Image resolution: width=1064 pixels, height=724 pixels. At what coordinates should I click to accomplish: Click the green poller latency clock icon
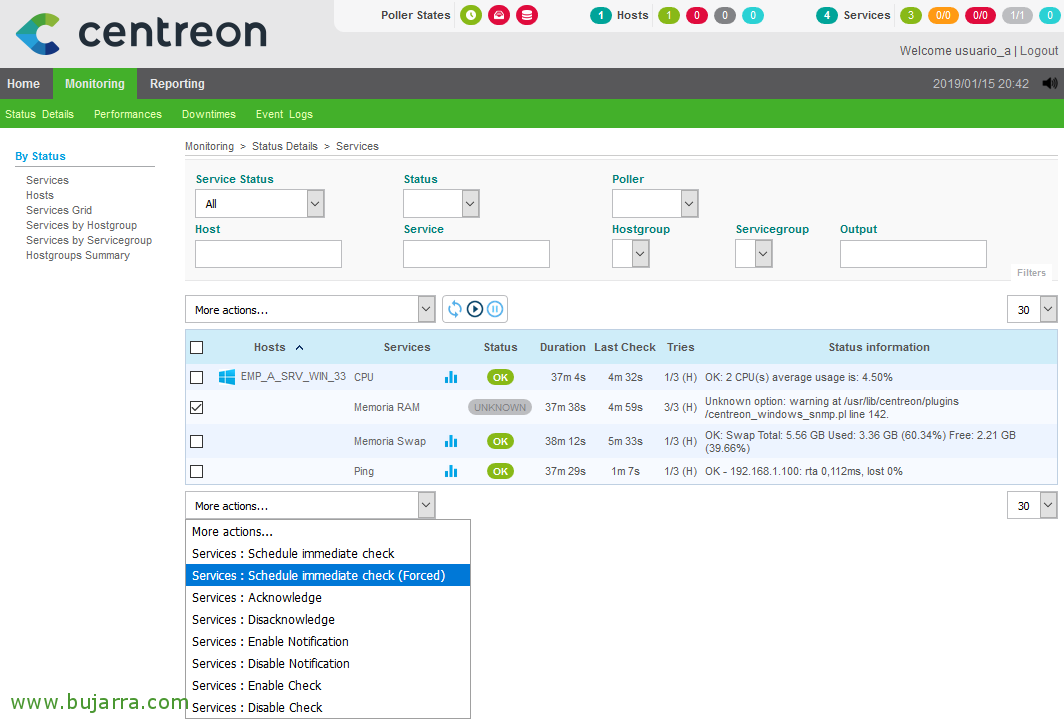471,15
